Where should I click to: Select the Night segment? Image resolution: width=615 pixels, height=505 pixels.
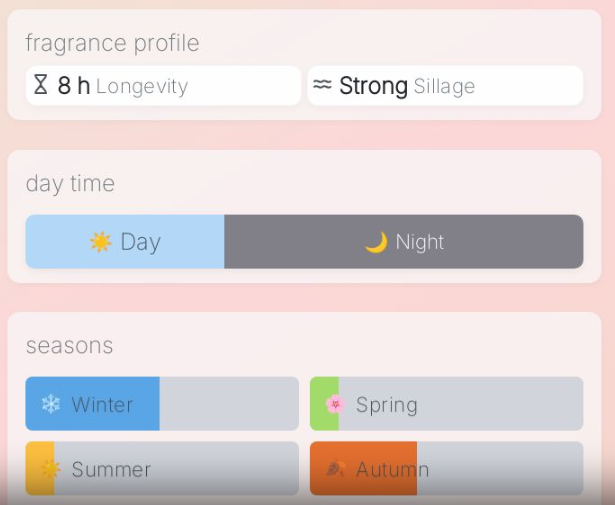point(404,242)
